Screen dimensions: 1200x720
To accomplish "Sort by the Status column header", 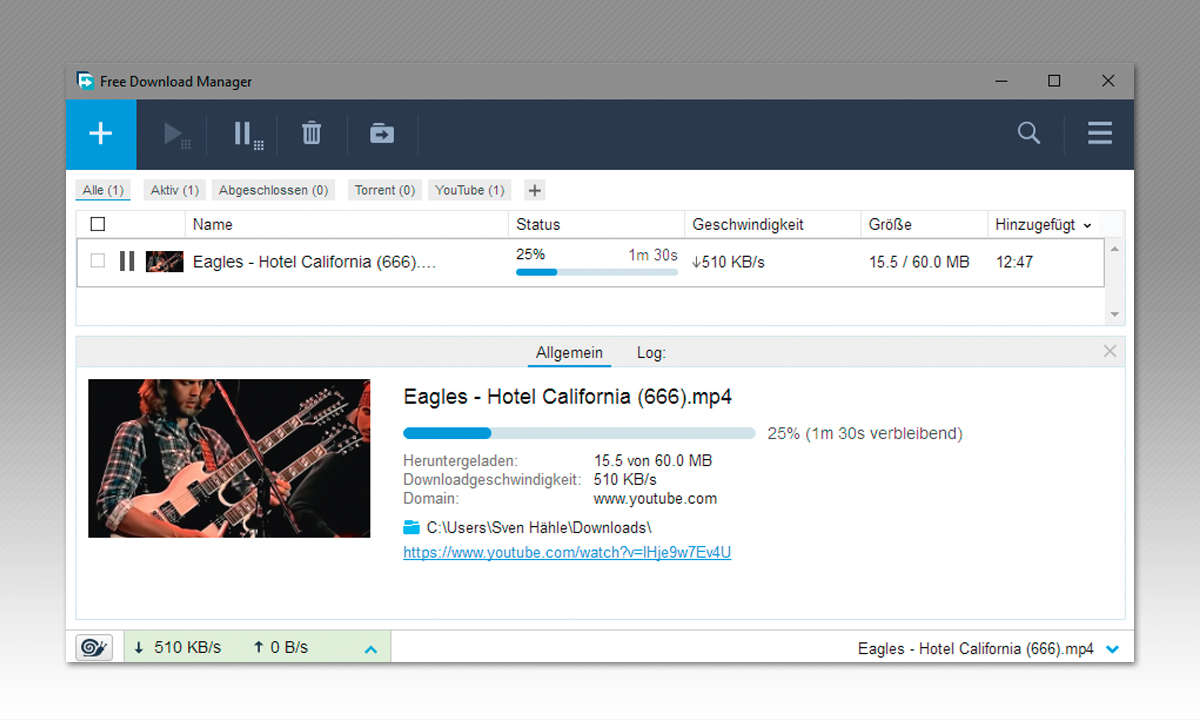I will (x=596, y=224).
